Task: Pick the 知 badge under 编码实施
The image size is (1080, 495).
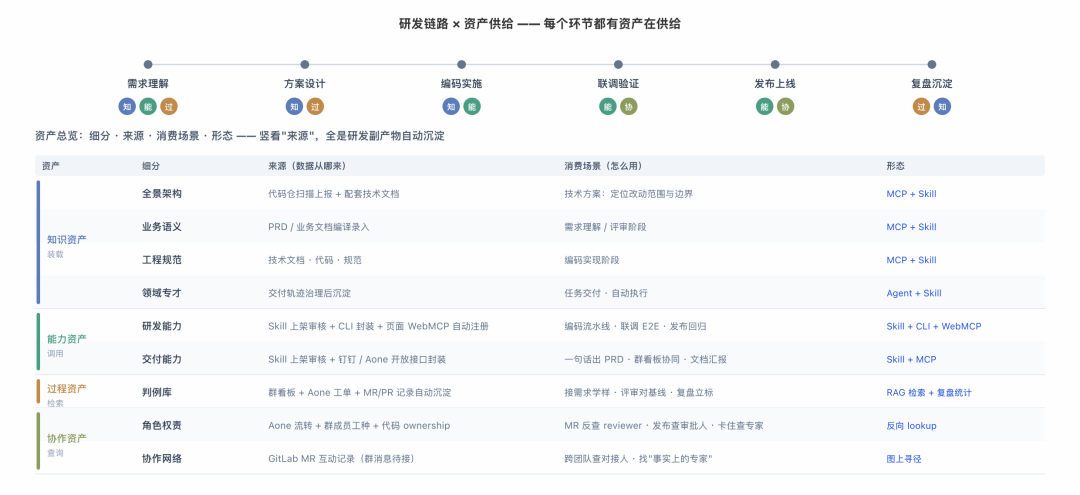Action: (451, 106)
